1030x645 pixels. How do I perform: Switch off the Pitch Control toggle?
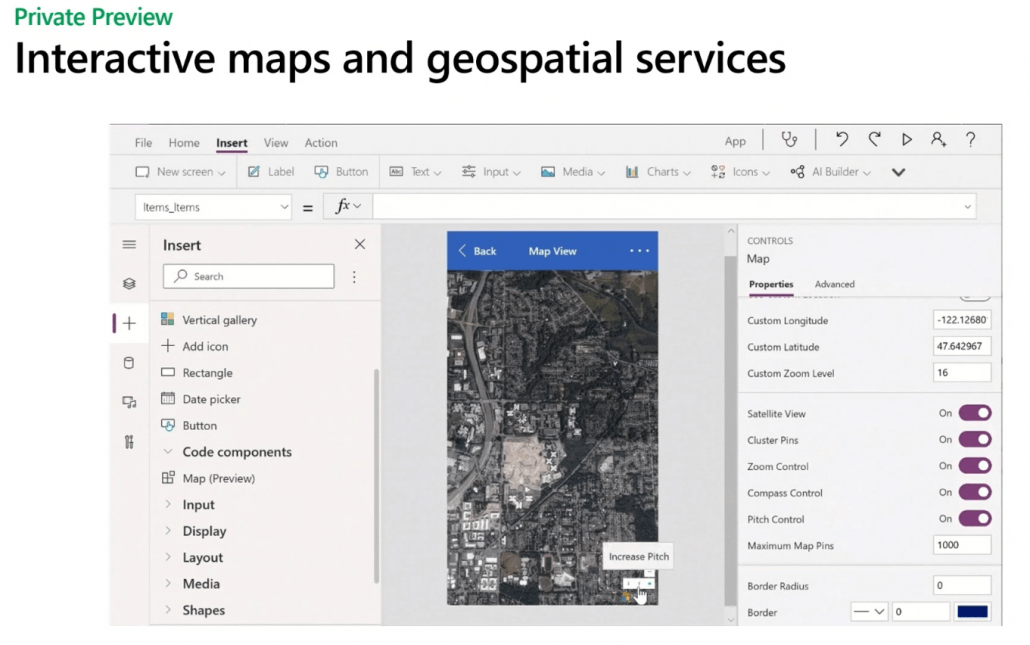coord(974,519)
